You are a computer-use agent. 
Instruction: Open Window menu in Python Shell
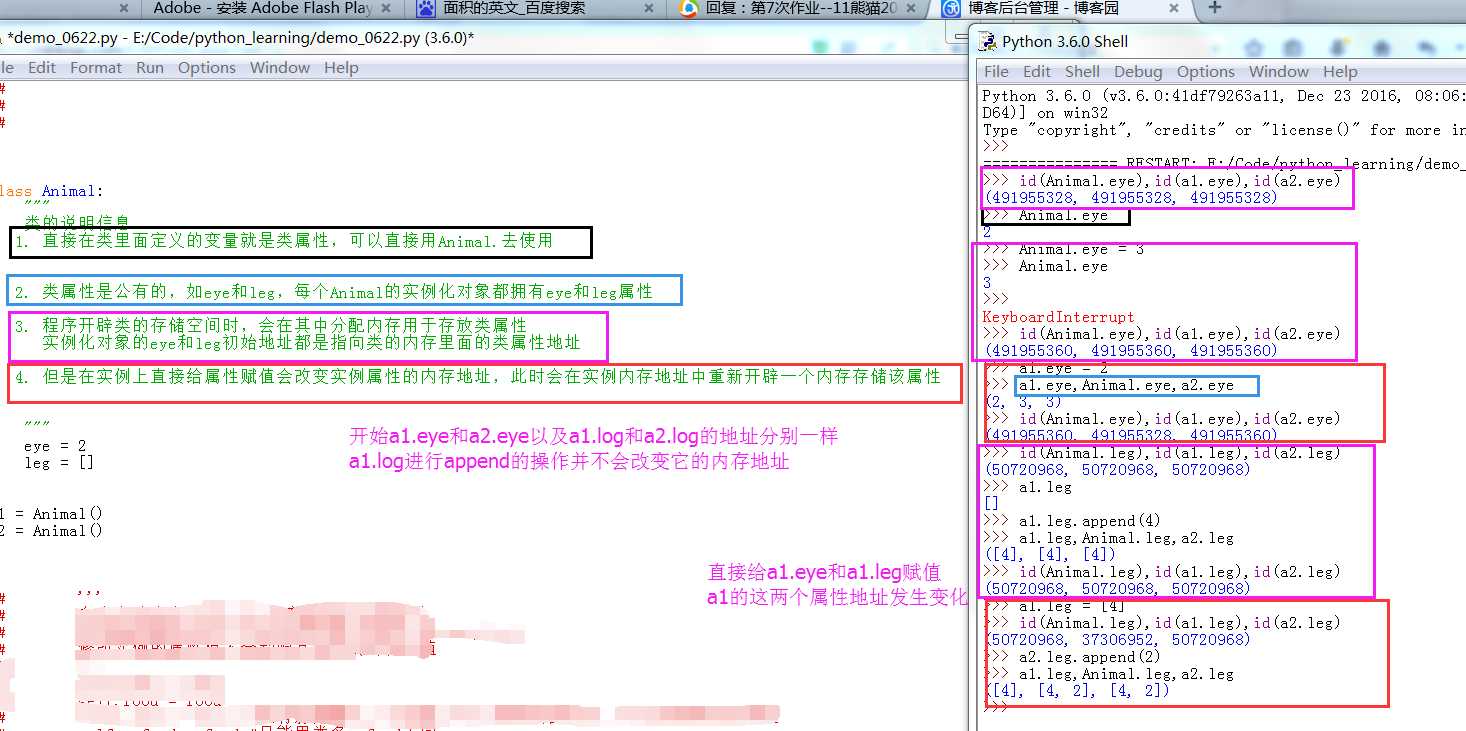(1279, 72)
